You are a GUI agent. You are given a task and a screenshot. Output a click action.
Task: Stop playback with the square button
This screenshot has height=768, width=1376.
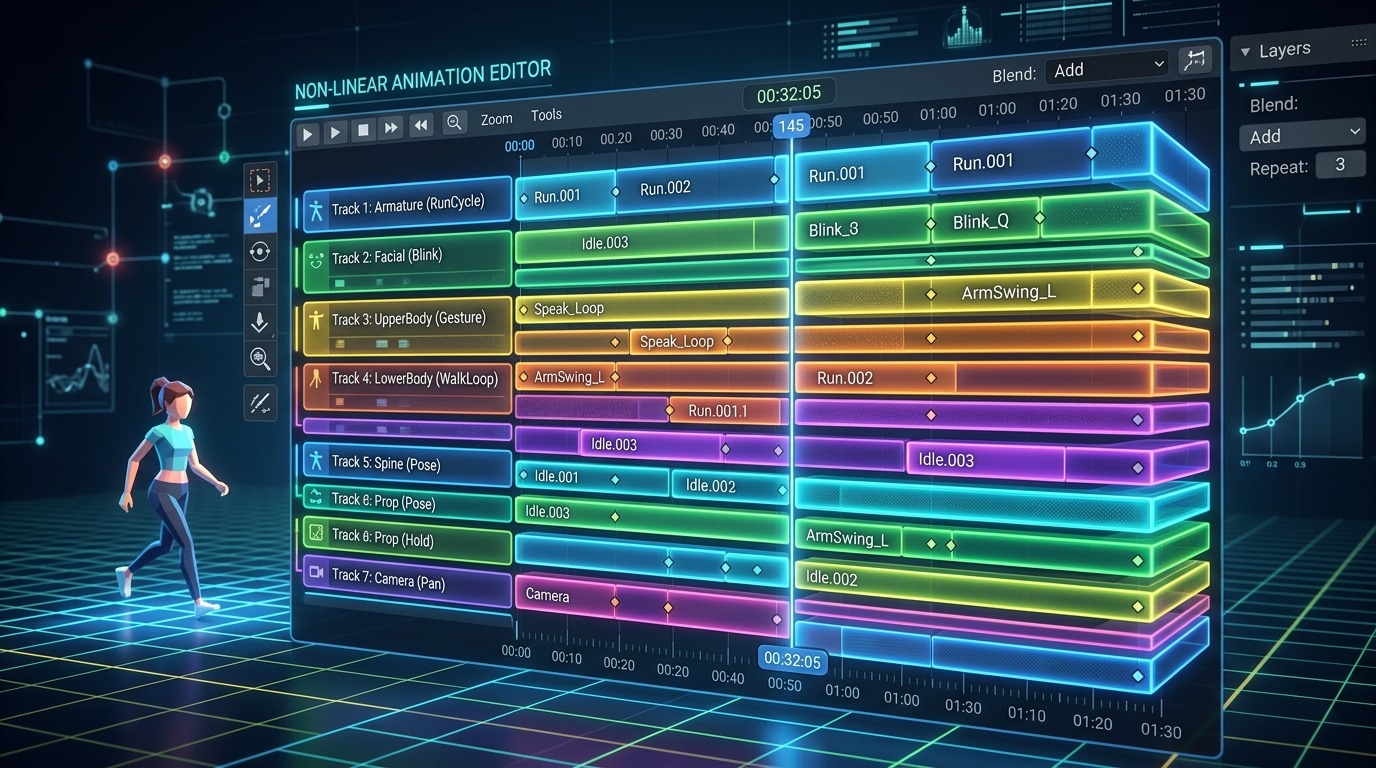(x=364, y=130)
